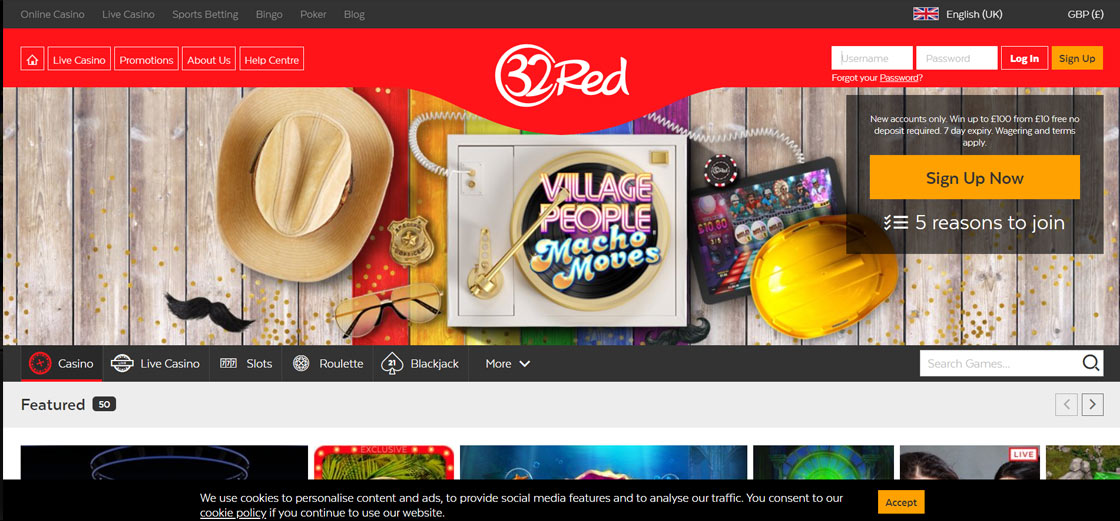The image size is (1120, 521).
Task: Select the Roulette category tab
Action: tap(328, 364)
